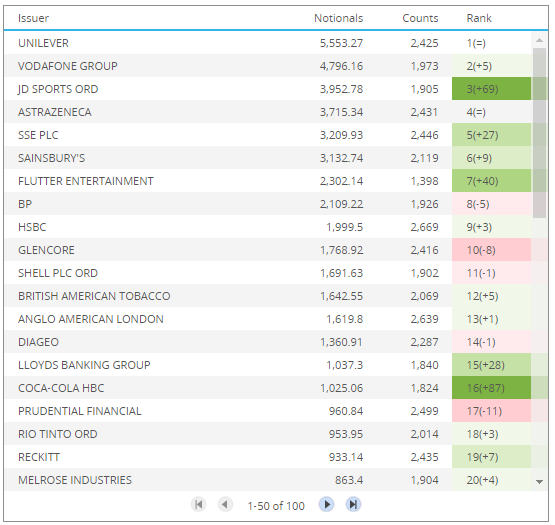This screenshot has width=555, height=525.
Task: Select the VODAFONE GROUP issuer name
Action: coord(68,66)
